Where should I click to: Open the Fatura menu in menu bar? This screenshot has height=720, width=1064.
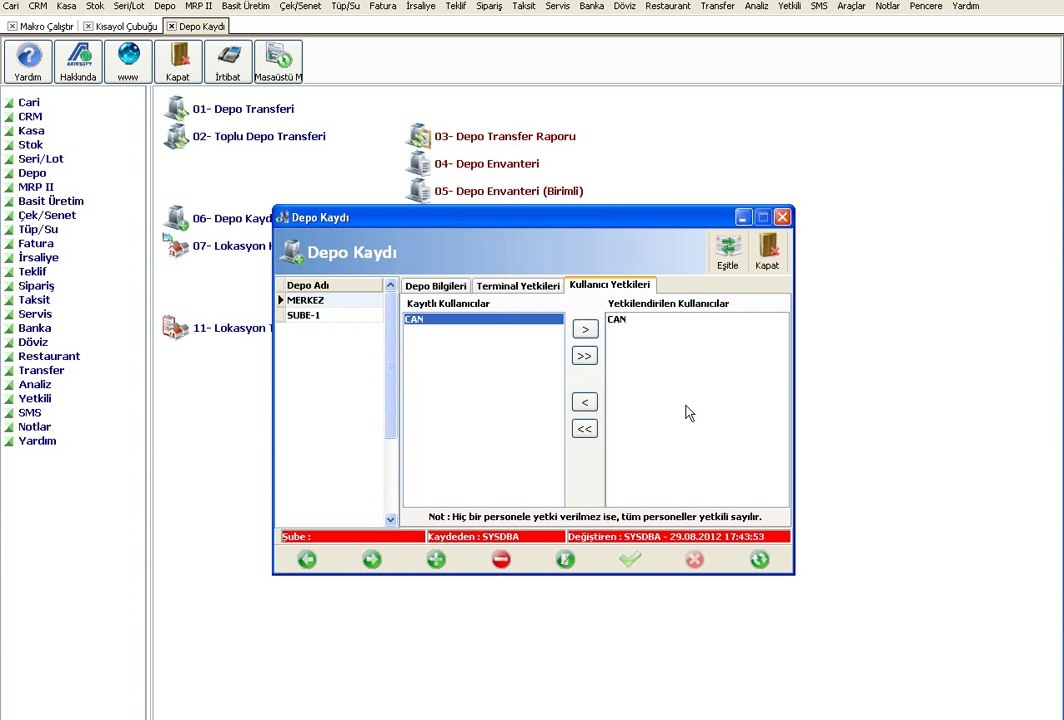coord(383,5)
